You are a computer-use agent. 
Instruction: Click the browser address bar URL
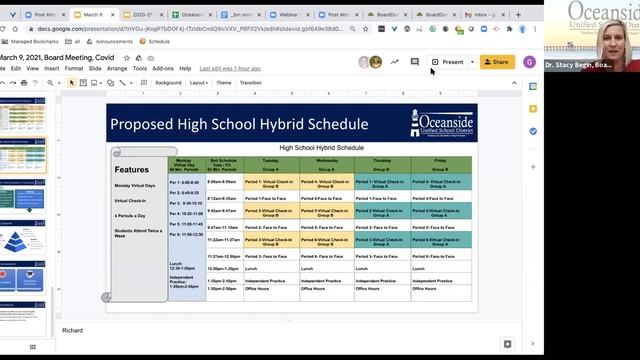pos(190,29)
